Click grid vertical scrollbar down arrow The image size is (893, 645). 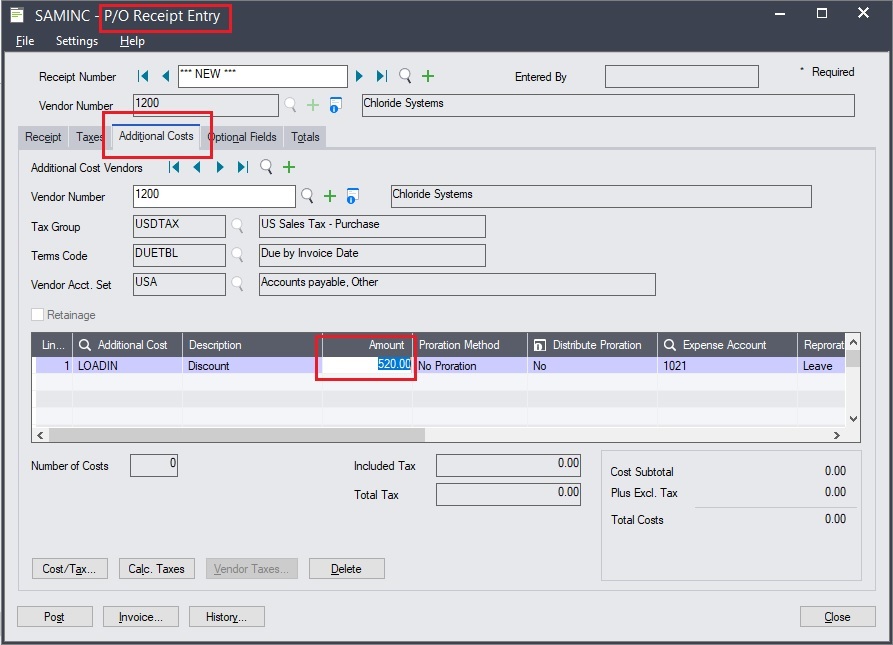tap(853, 419)
